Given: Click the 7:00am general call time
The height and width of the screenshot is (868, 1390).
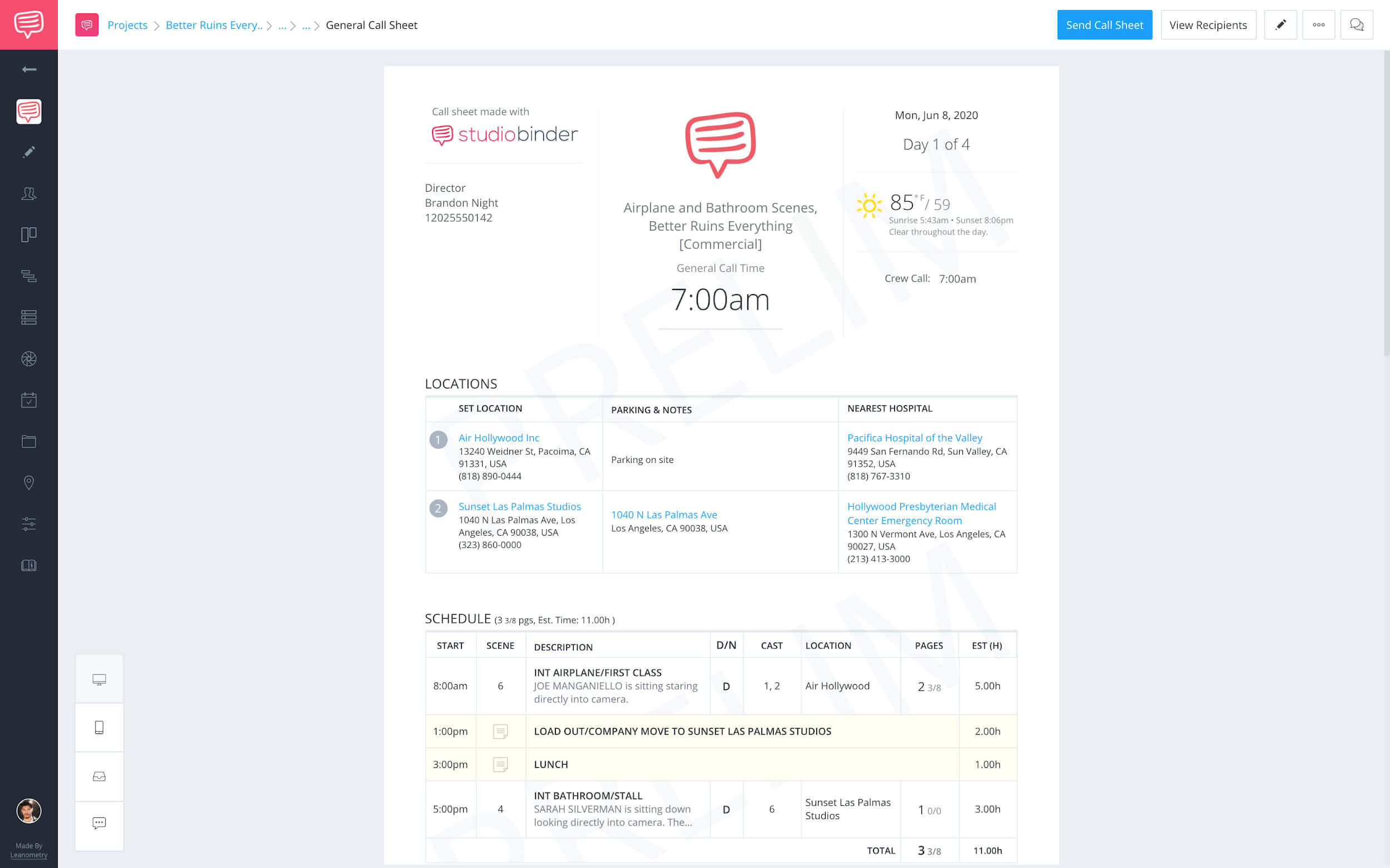Looking at the screenshot, I should [720, 300].
